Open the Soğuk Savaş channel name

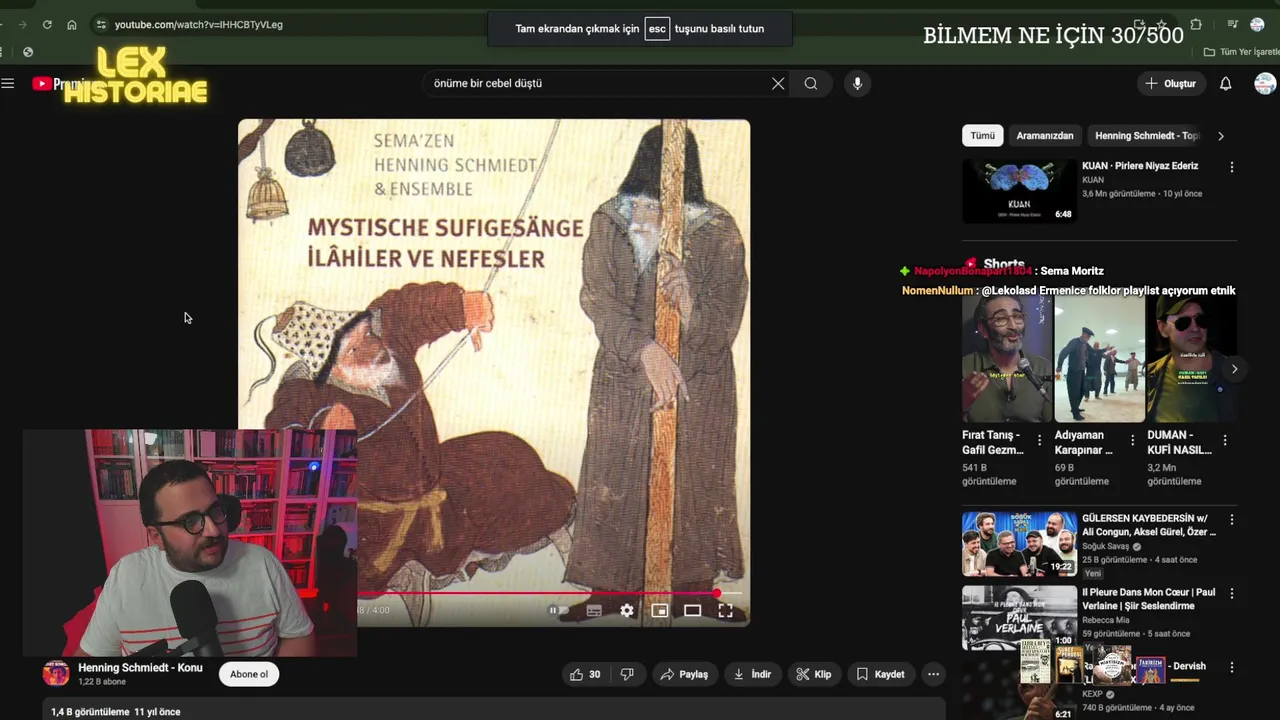pos(1105,547)
